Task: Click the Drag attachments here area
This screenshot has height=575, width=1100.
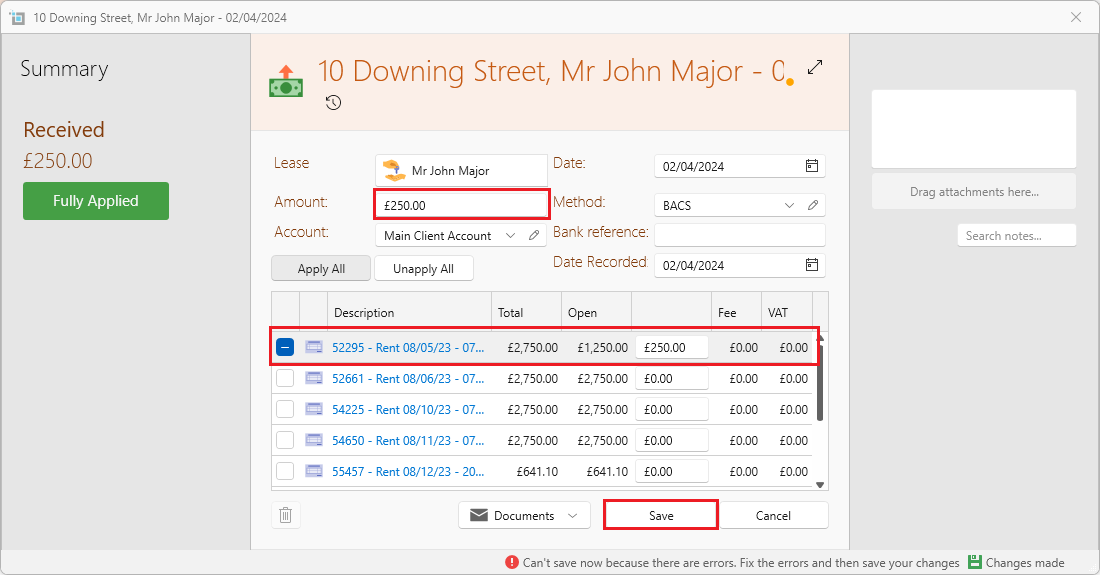Action: tap(974, 191)
